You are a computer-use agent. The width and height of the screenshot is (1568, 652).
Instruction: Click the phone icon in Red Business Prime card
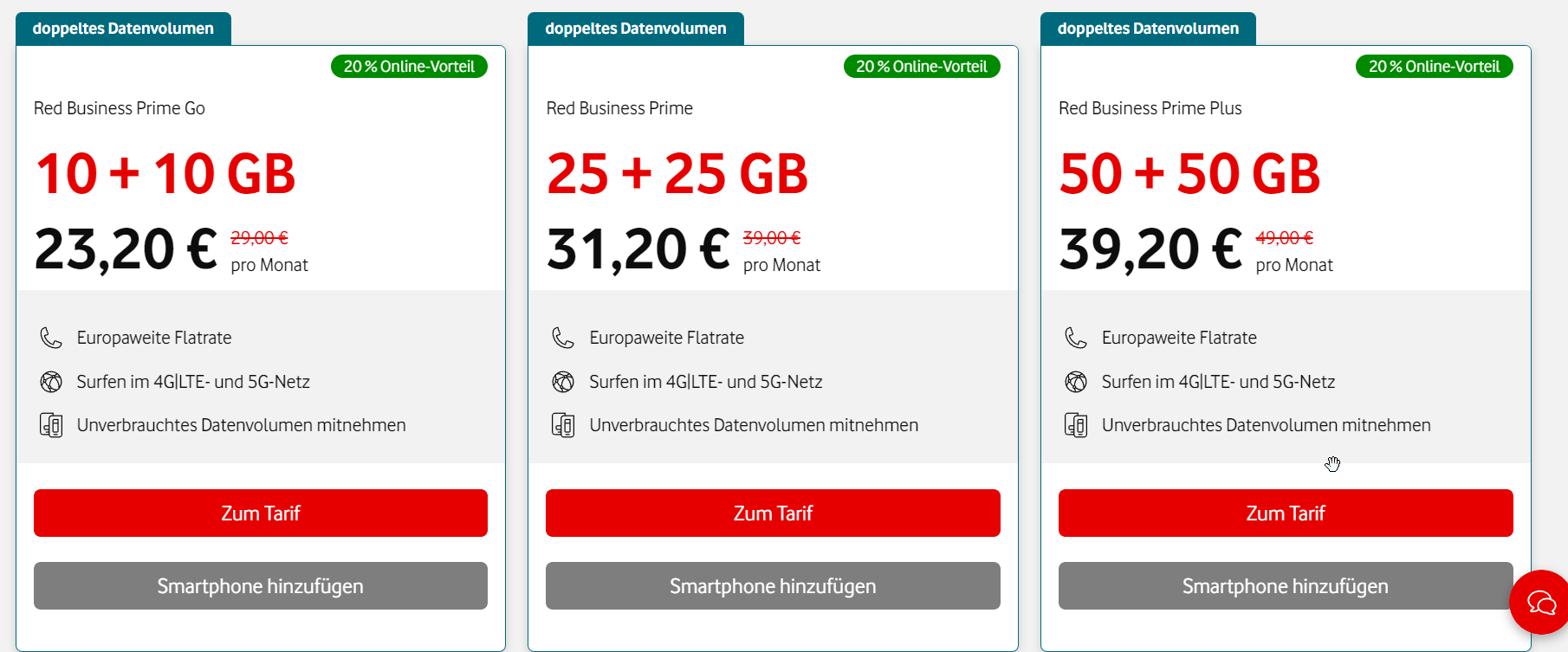tap(563, 338)
